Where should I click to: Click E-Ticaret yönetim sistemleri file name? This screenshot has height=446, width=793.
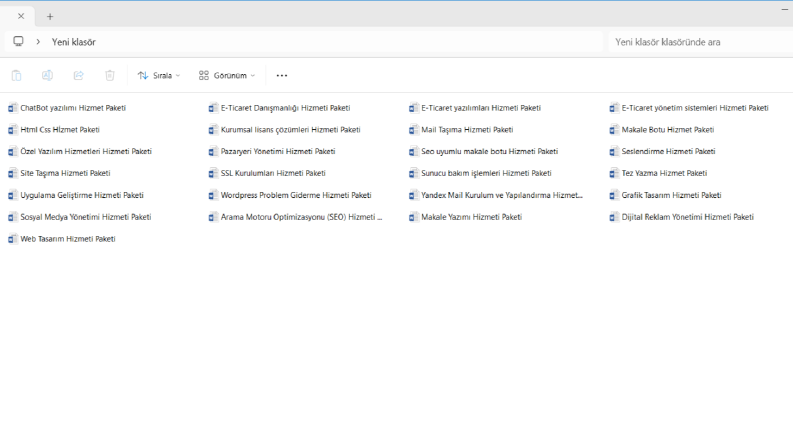(x=695, y=108)
